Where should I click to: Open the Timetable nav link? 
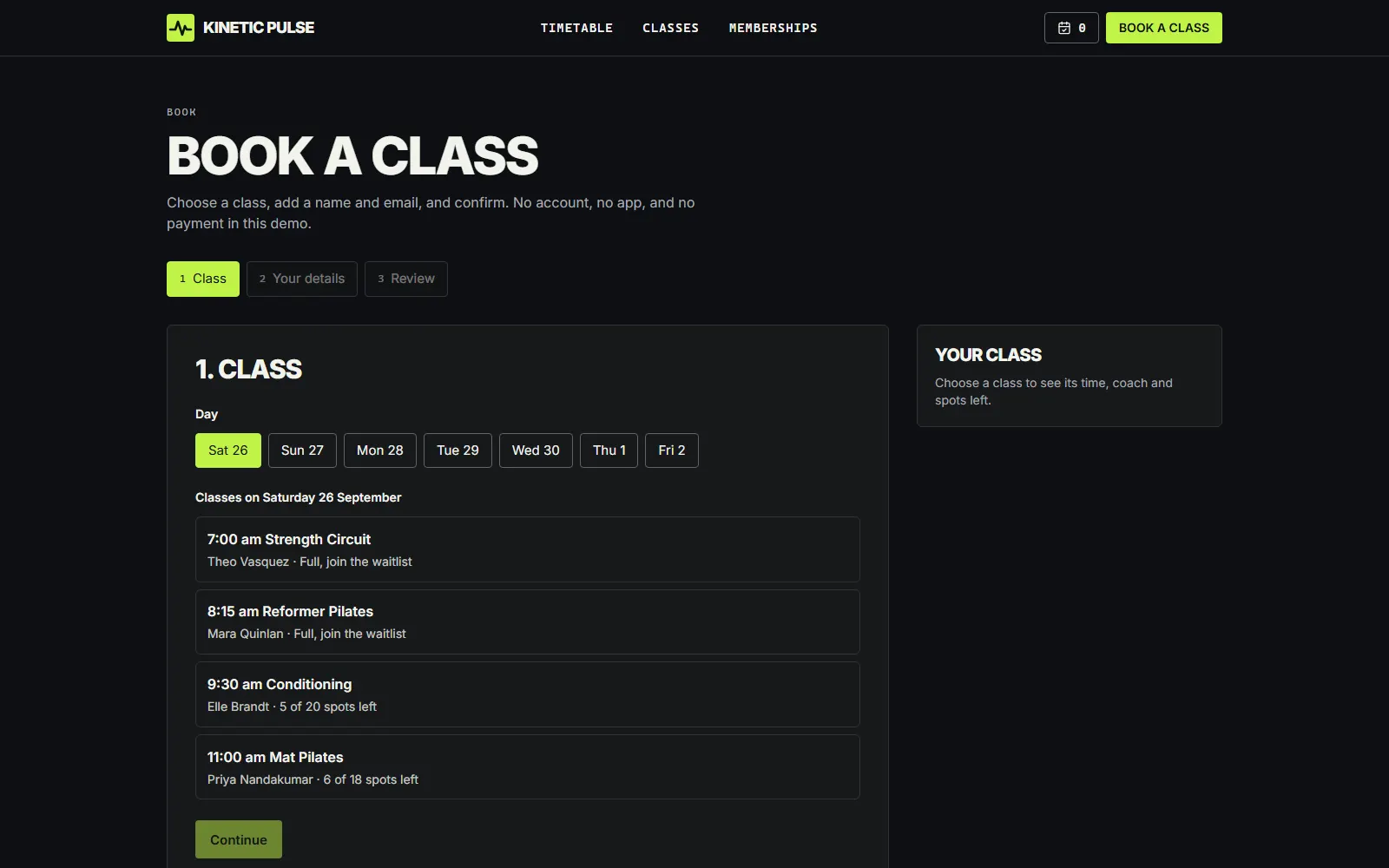tap(576, 28)
